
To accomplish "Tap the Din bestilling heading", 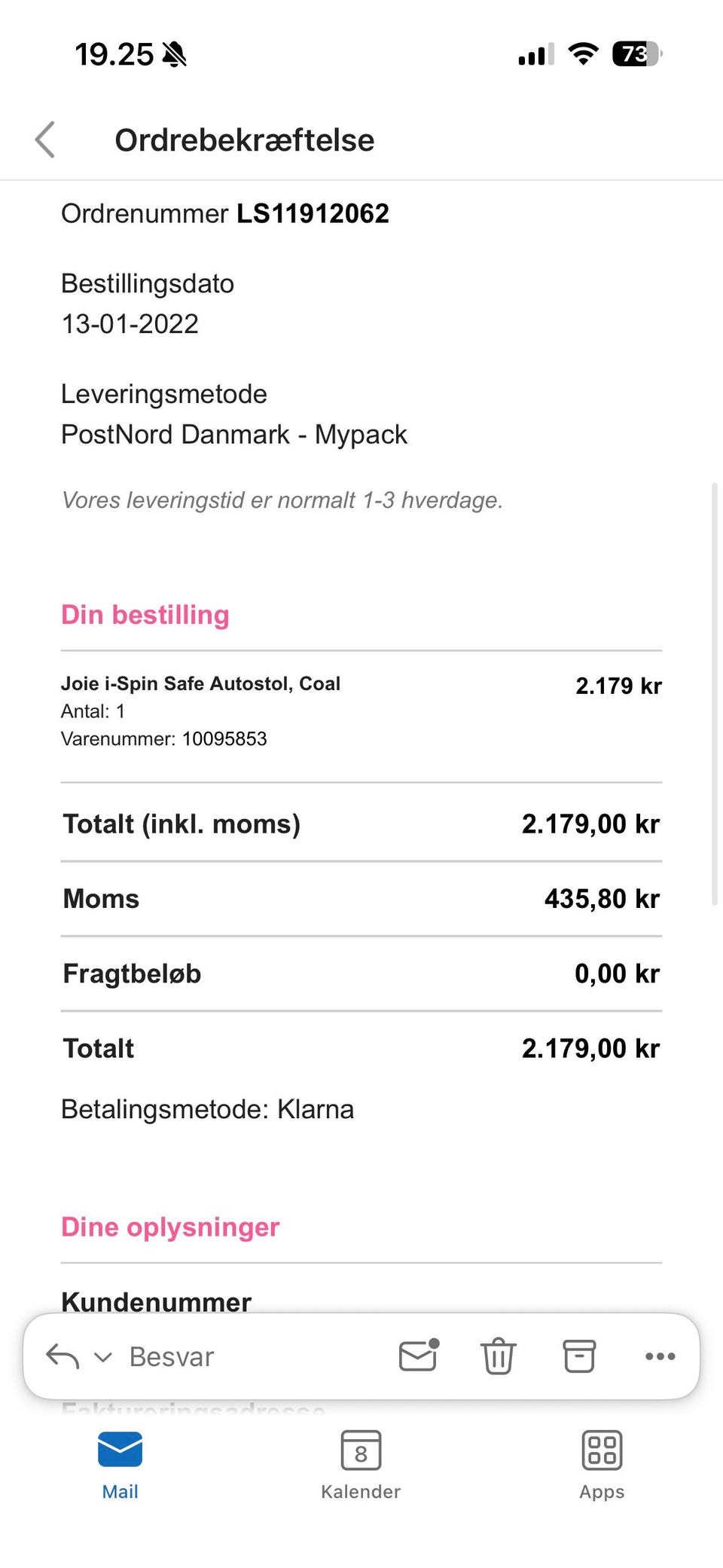I will (x=145, y=615).
